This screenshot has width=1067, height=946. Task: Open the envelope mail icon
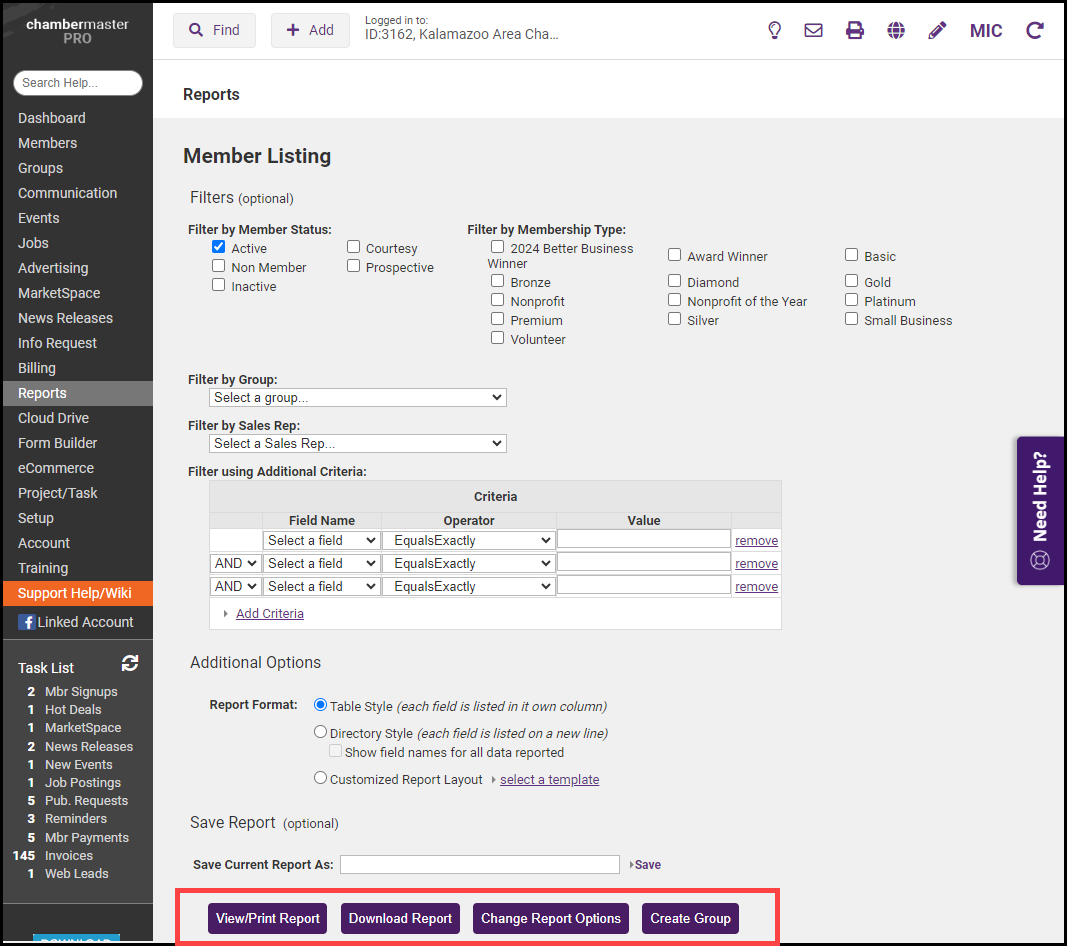814,30
